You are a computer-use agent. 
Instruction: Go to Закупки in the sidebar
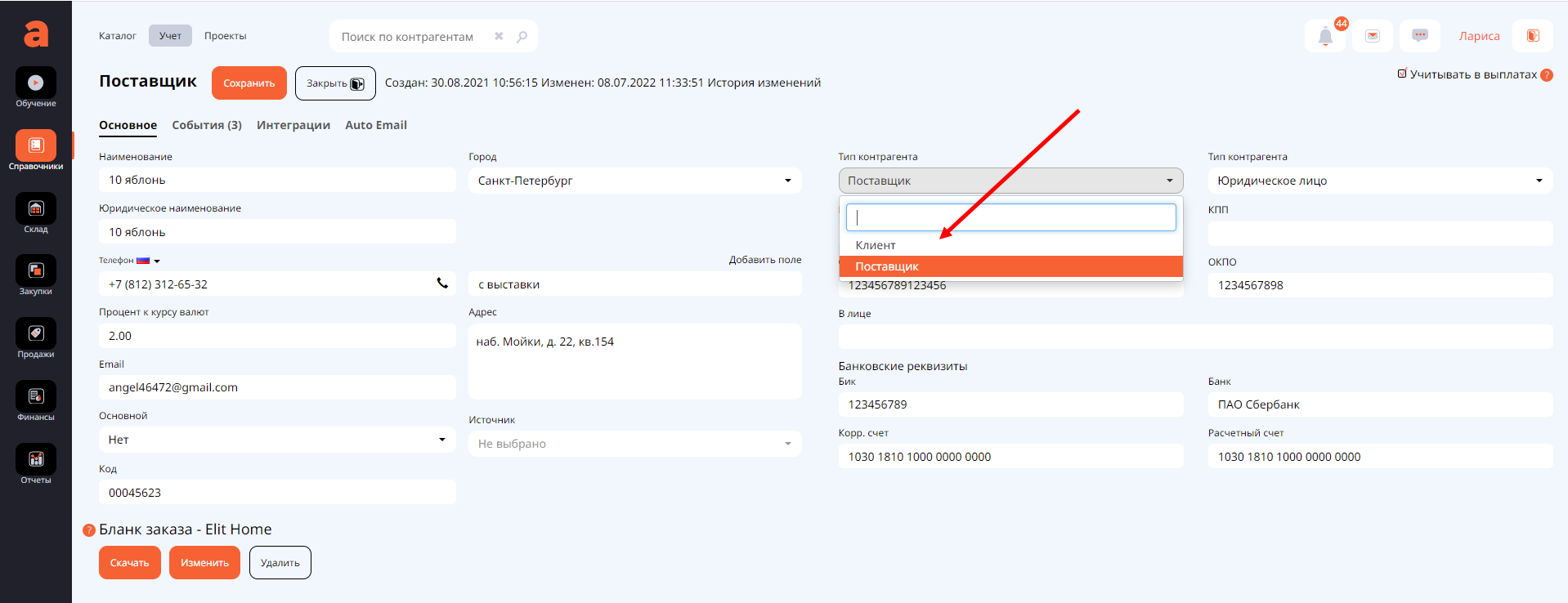(36, 275)
